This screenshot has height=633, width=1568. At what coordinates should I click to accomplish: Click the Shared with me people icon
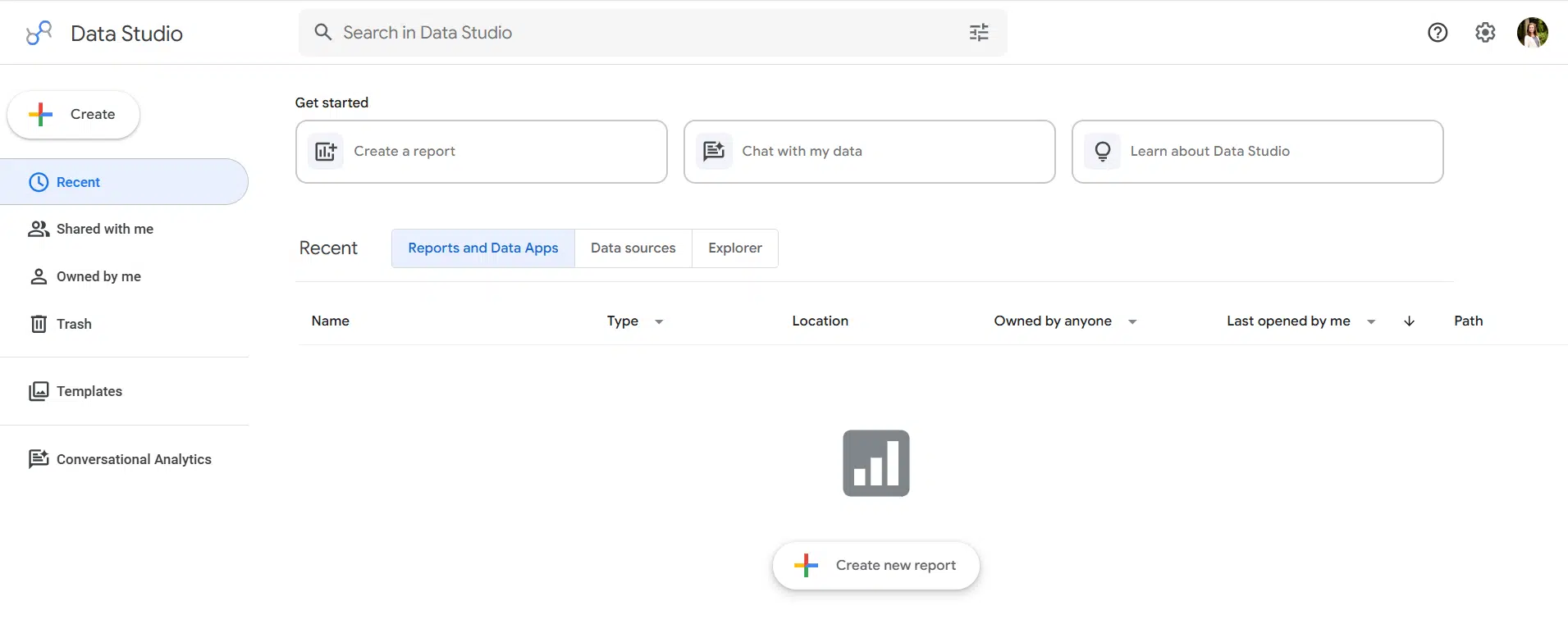tap(39, 229)
